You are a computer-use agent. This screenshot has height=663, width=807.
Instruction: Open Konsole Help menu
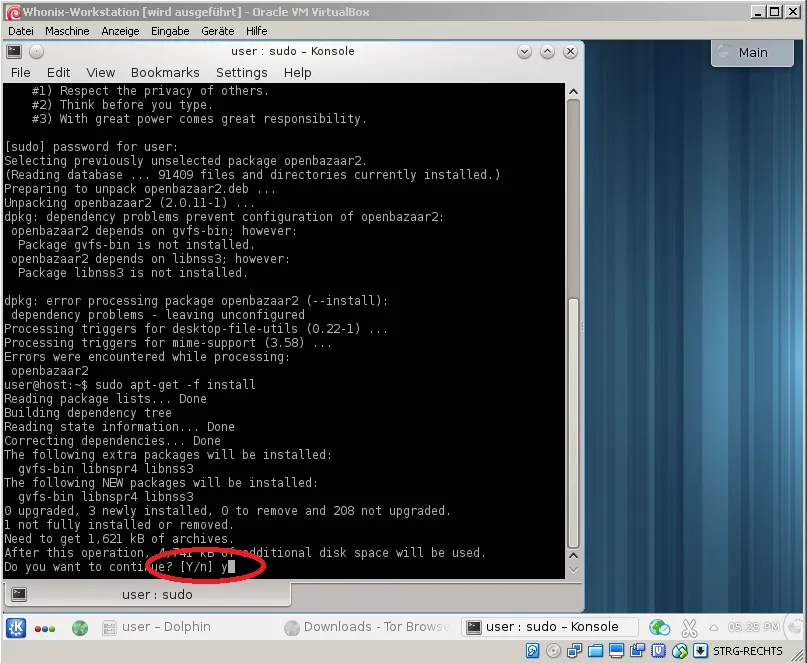[297, 73]
